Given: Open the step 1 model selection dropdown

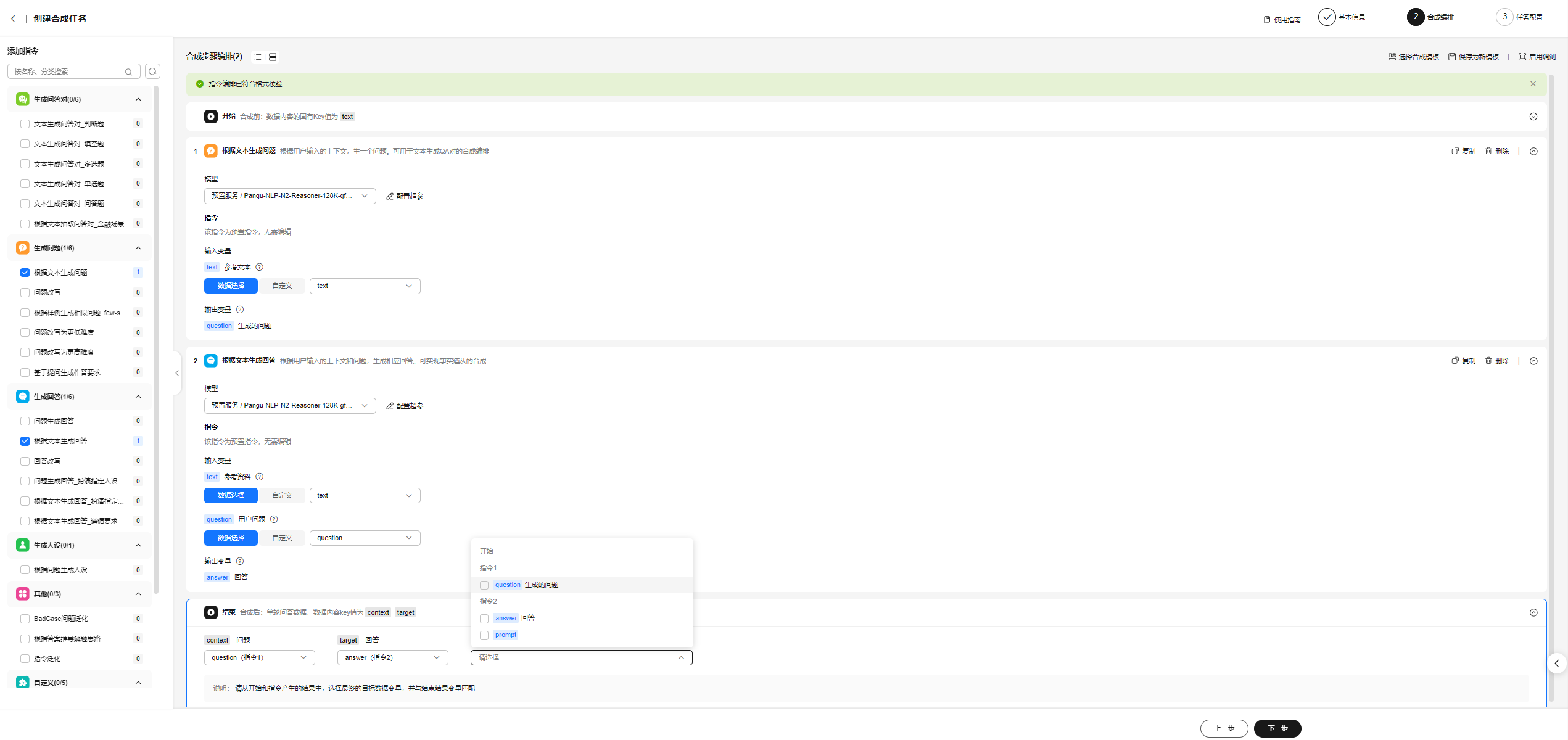Looking at the screenshot, I should [x=290, y=196].
